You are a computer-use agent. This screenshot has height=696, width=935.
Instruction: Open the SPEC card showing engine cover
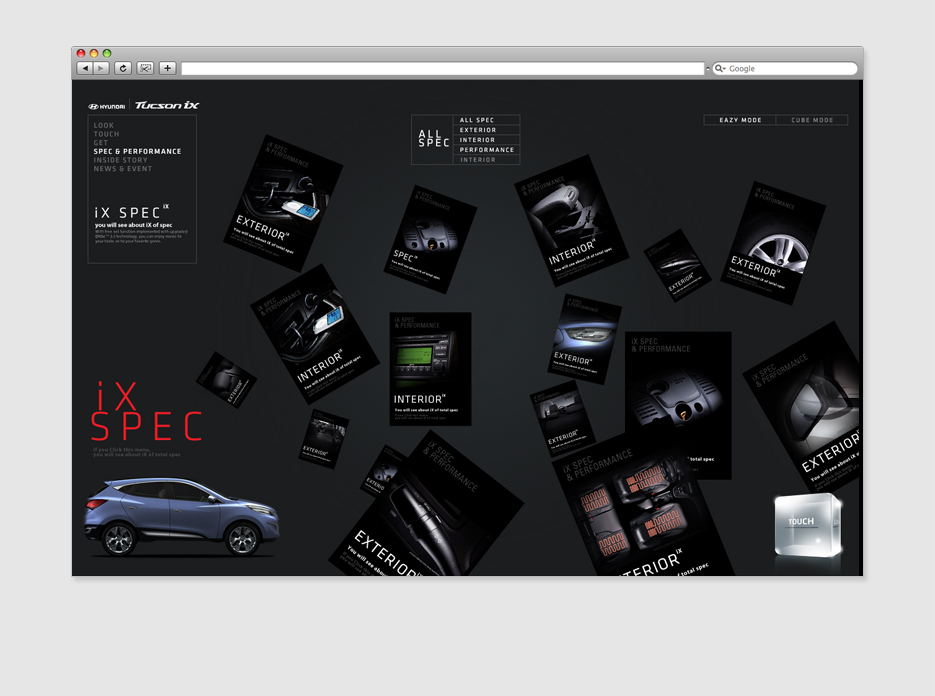point(430,239)
